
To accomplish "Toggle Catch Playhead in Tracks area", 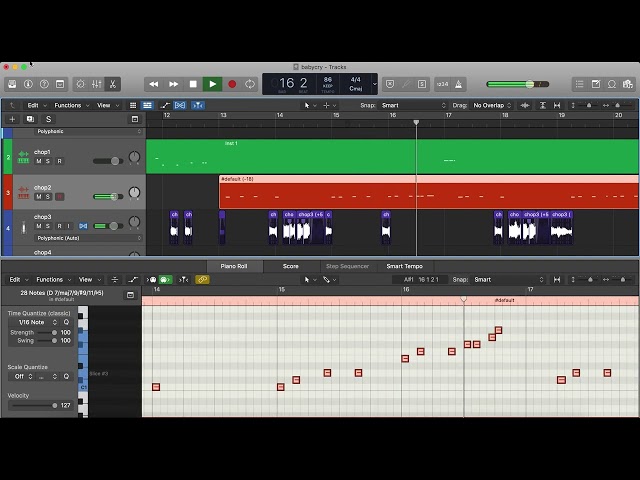I will coord(198,105).
